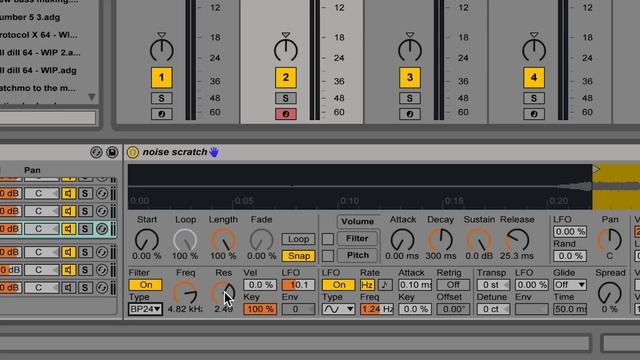Toggle track 4 activator
Image resolution: width=640 pixels, height=360 pixels.
tap(534, 78)
